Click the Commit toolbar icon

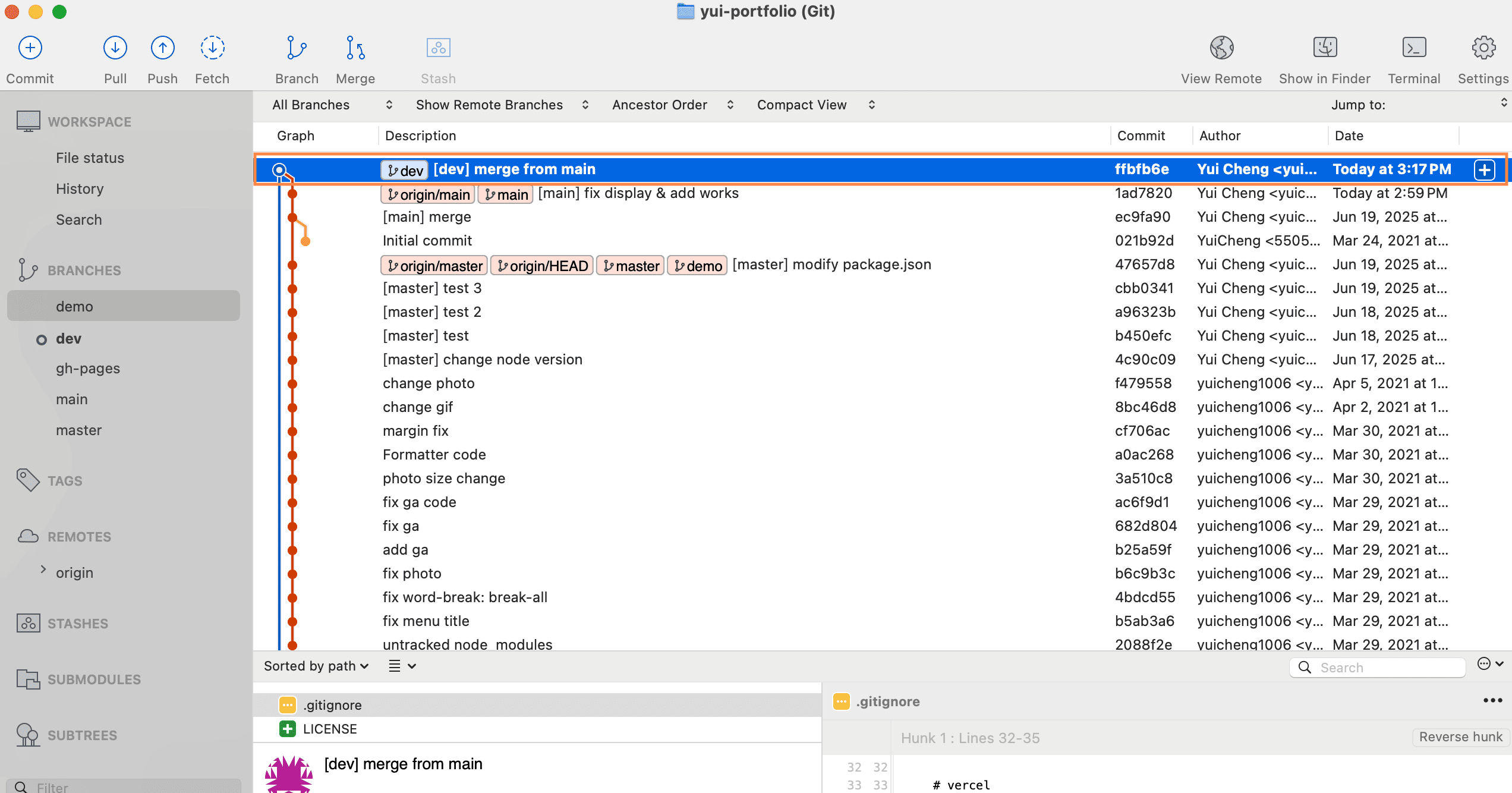point(30,48)
